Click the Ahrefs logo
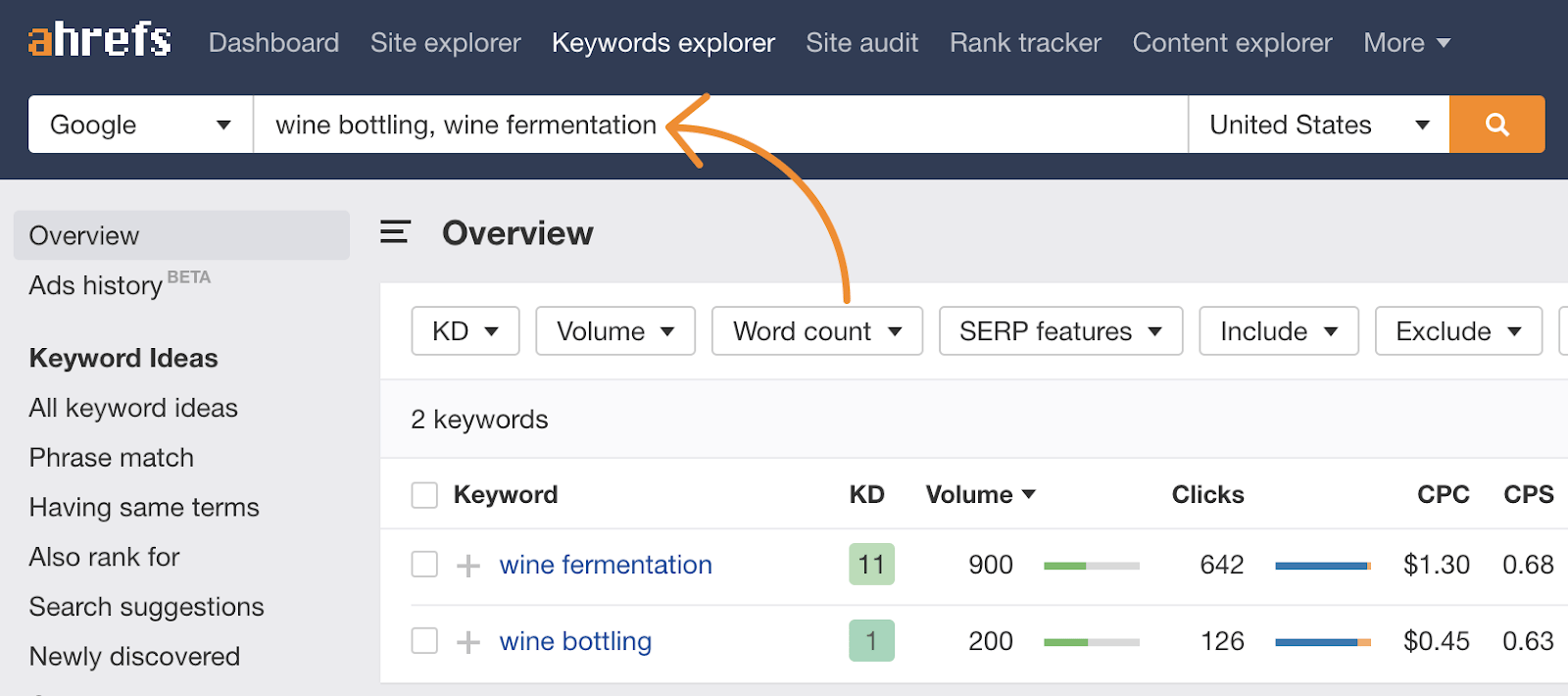Viewport: 1568px width, 696px height. point(100,40)
